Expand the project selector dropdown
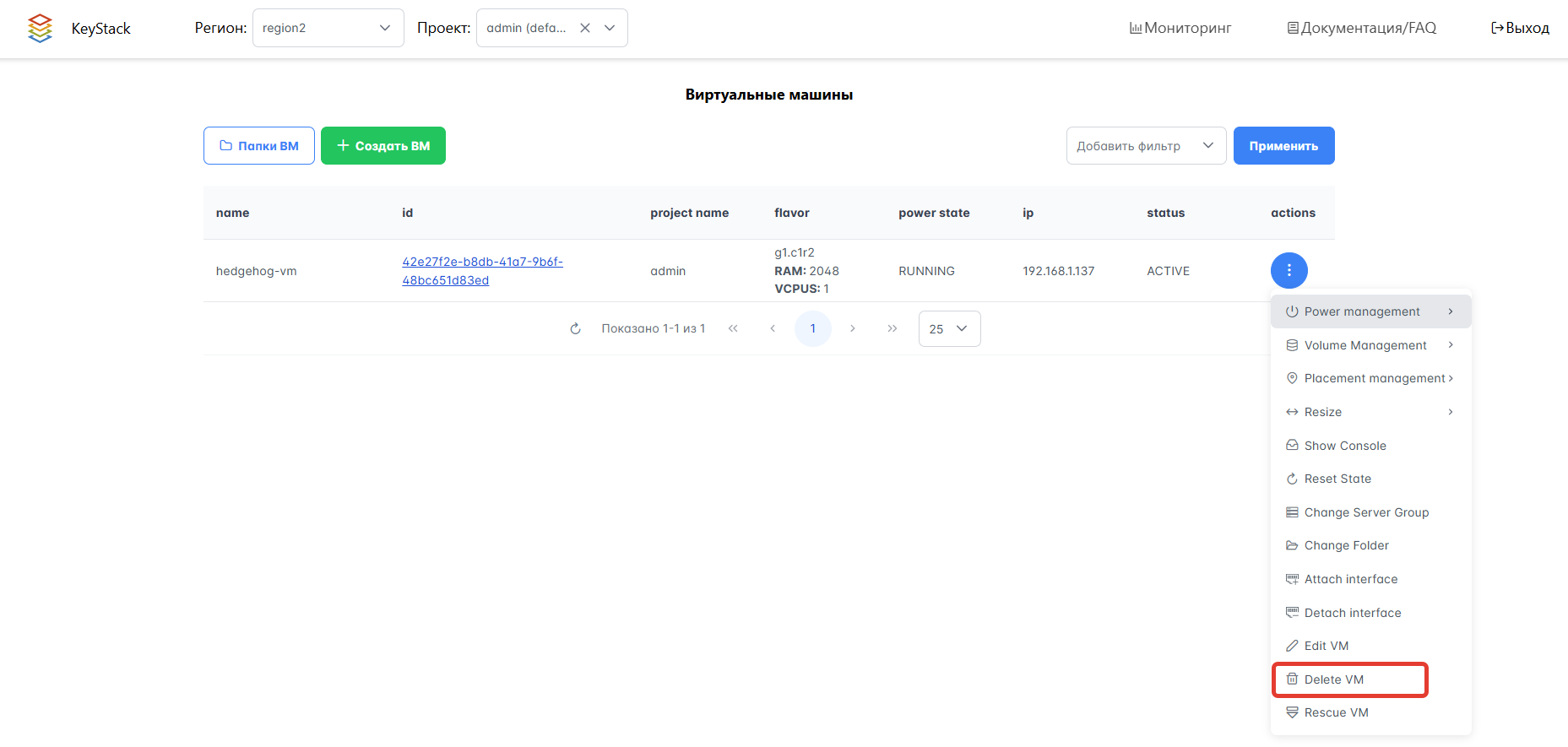The width and height of the screenshot is (1568, 747). [610, 28]
